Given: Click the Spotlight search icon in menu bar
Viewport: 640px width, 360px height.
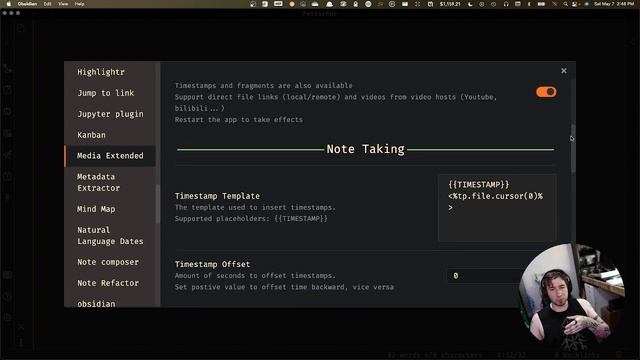Looking at the screenshot, I should coord(565,4).
